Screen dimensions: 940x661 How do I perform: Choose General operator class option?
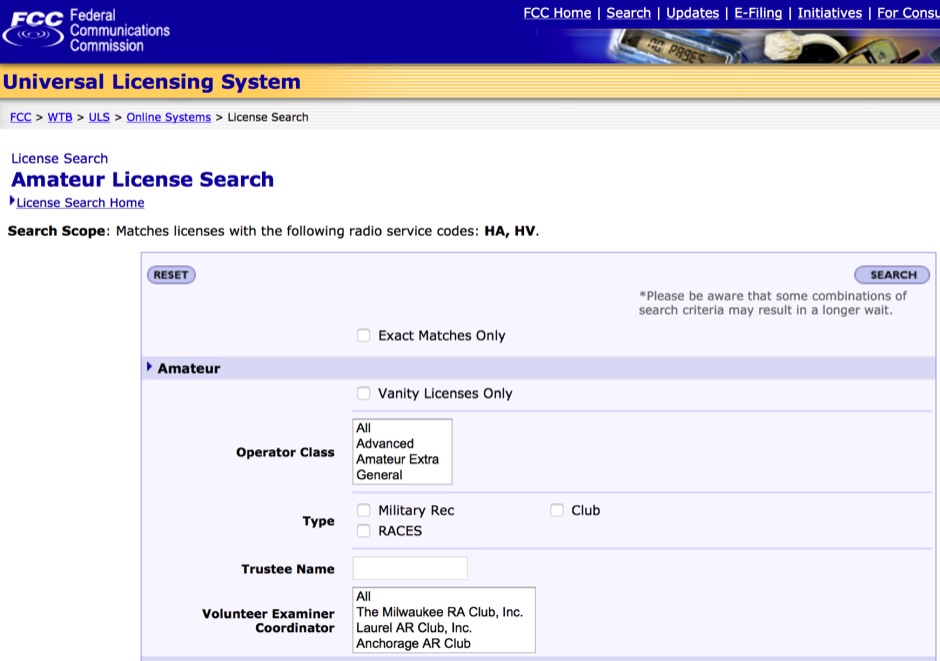click(x=379, y=475)
